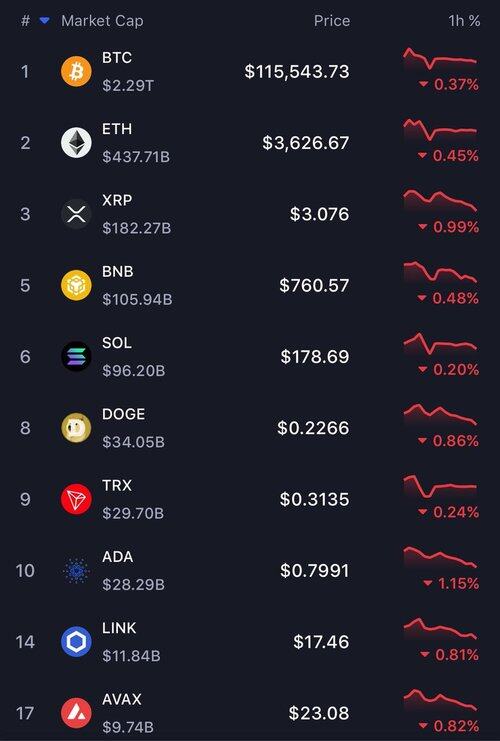The image size is (500, 741).
Task: Tap the DOGE $0.2266 price
Action: coord(313,428)
